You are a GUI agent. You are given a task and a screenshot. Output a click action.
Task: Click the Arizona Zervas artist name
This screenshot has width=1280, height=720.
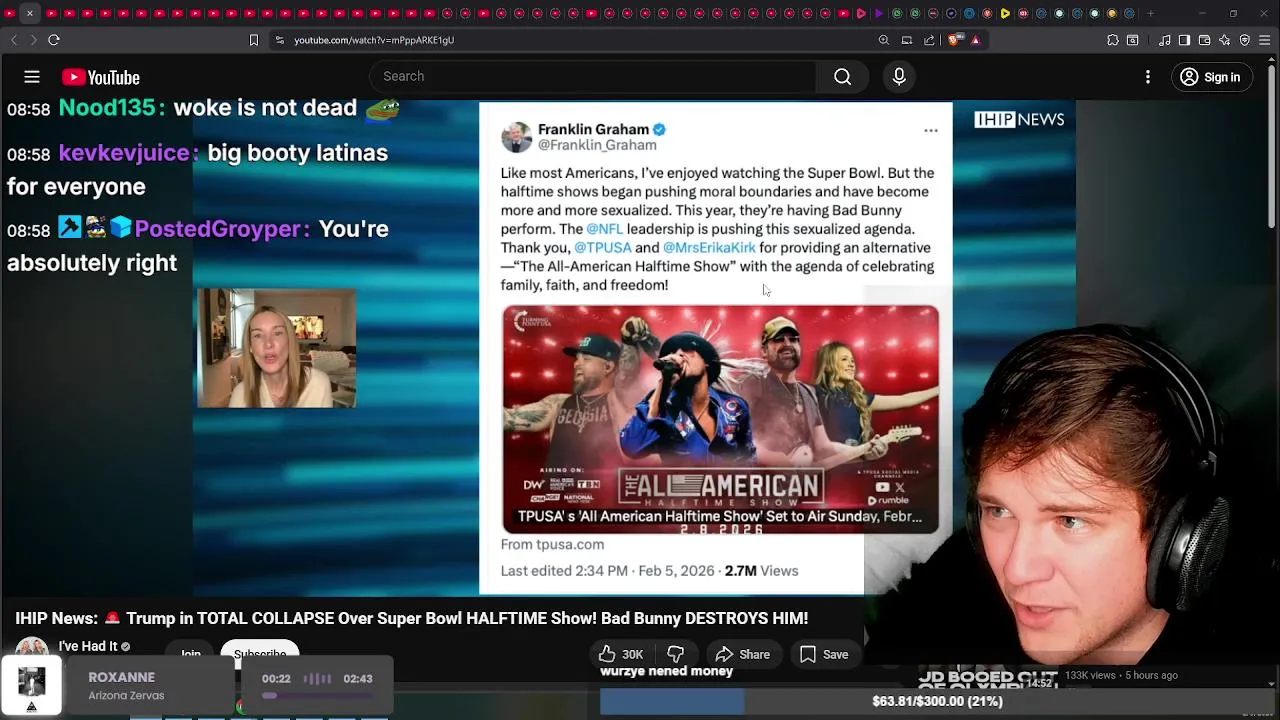coord(126,695)
